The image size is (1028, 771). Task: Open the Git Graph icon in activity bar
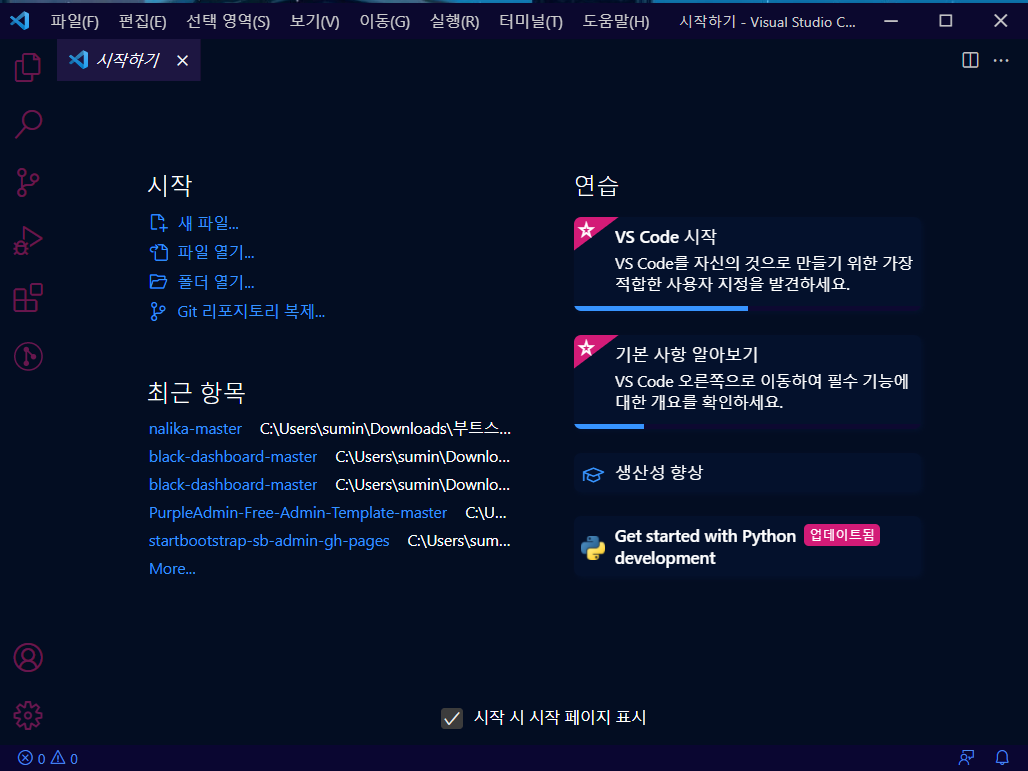(28, 357)
